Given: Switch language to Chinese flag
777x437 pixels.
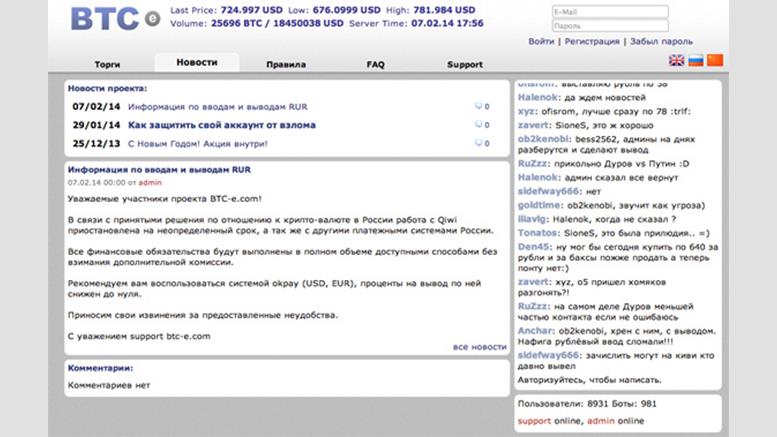Looking at the screenshot, I should pos(714,60).
